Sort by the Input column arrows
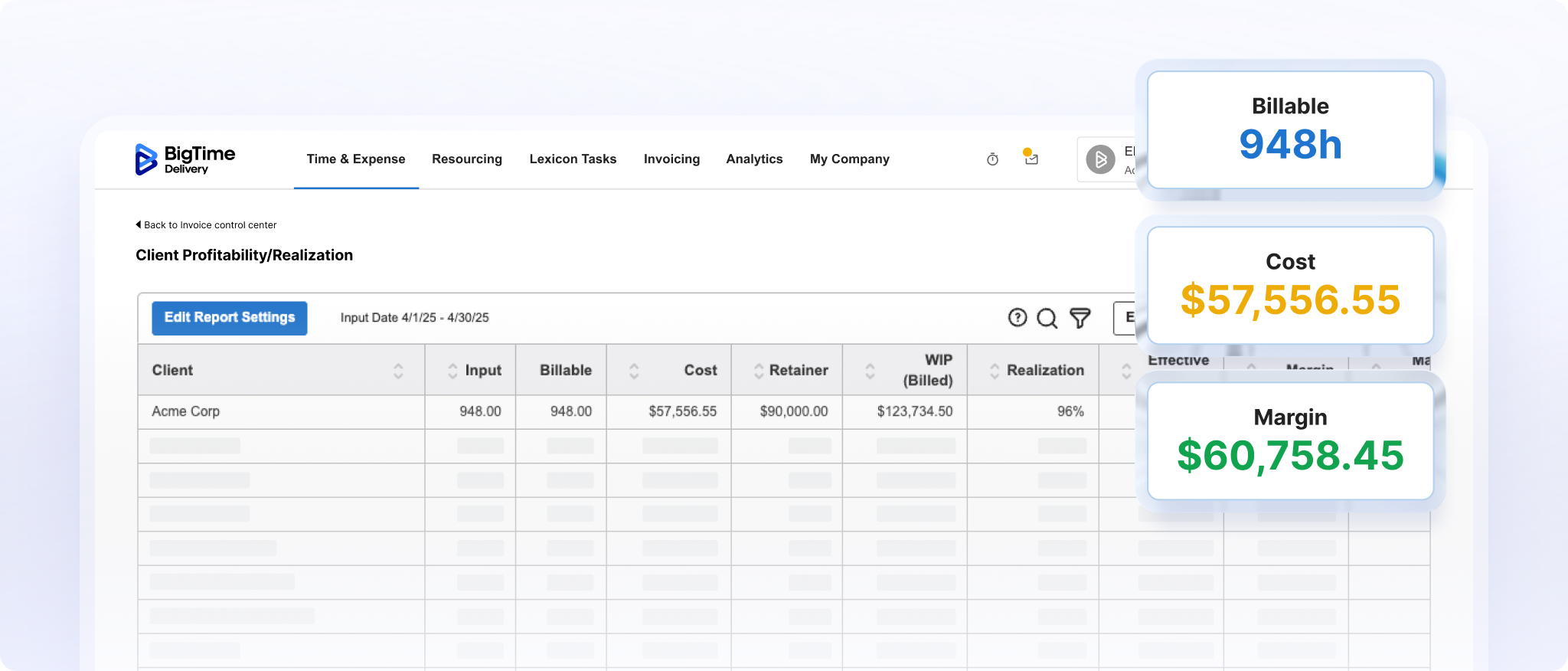The image size is (1568, 671). [x=452, y=371]
